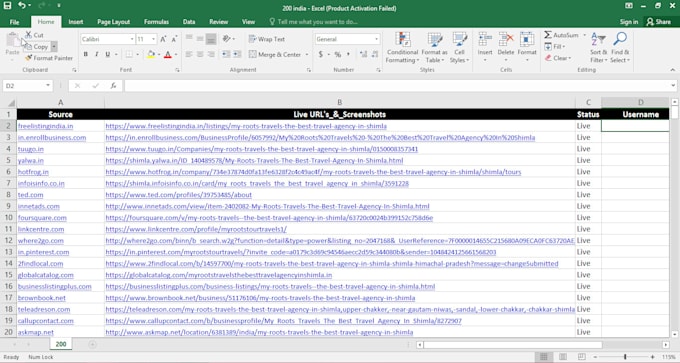Click the Increase Indent icon

point(237,54)
